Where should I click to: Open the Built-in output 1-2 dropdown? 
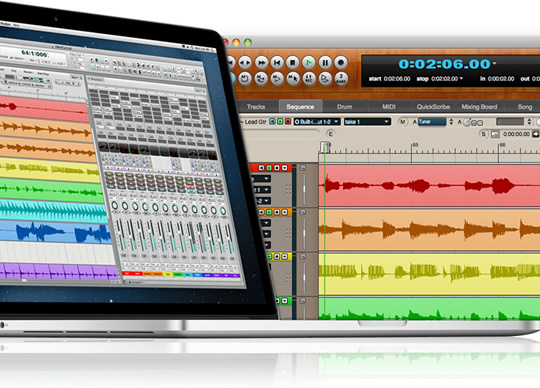[x=317, y=122]
